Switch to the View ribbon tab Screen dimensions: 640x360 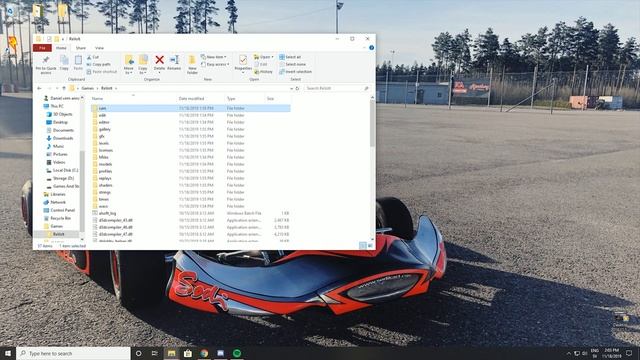click(x=99, y=48)
